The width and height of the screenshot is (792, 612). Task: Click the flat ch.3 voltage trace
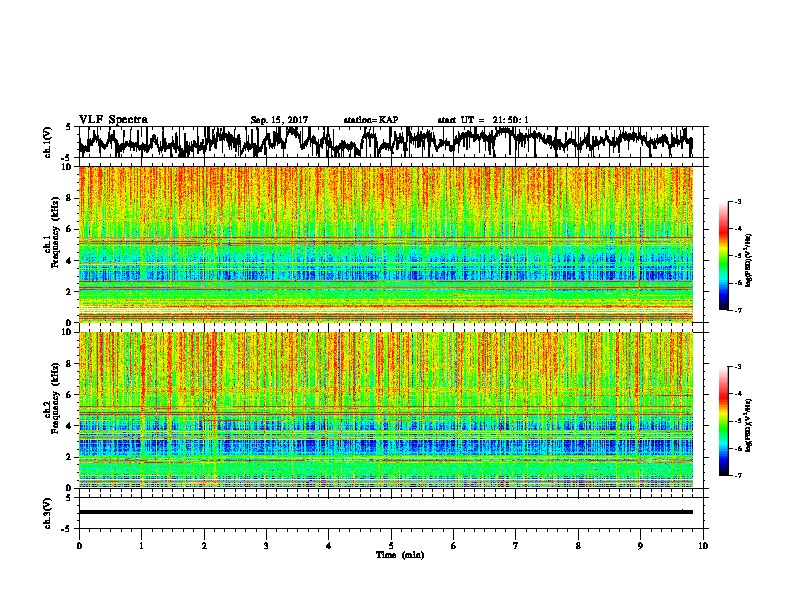[385, 512]
